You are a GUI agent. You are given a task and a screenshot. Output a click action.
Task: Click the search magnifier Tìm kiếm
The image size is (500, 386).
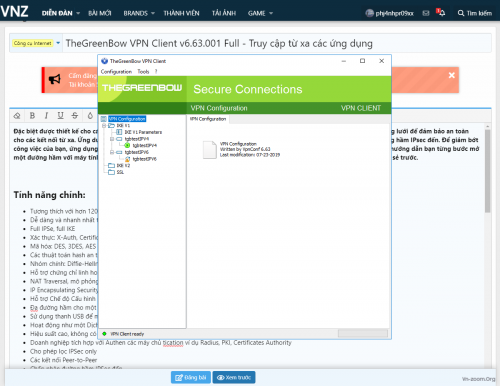point(475,13)
